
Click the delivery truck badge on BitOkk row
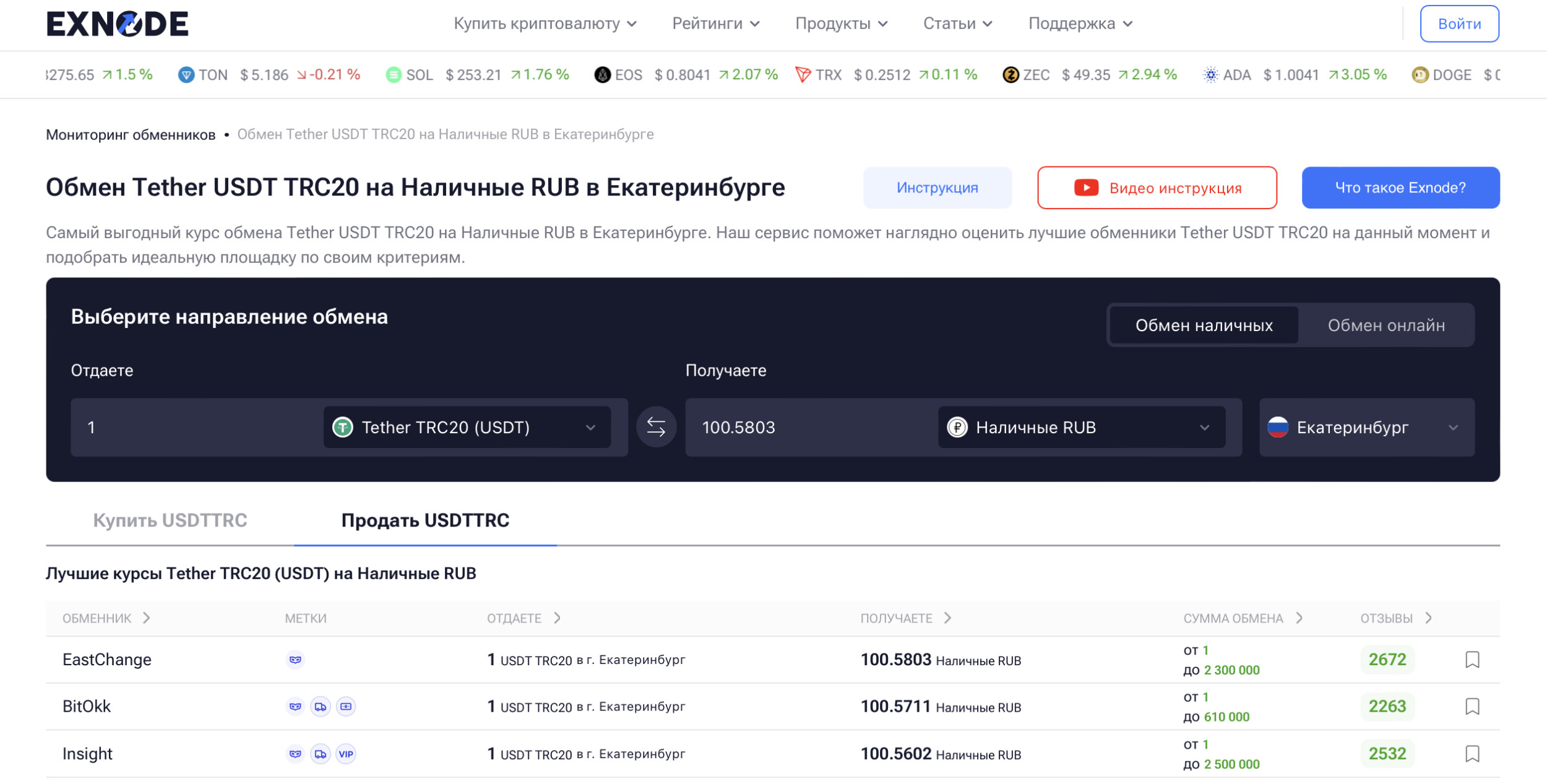[321, 707]
